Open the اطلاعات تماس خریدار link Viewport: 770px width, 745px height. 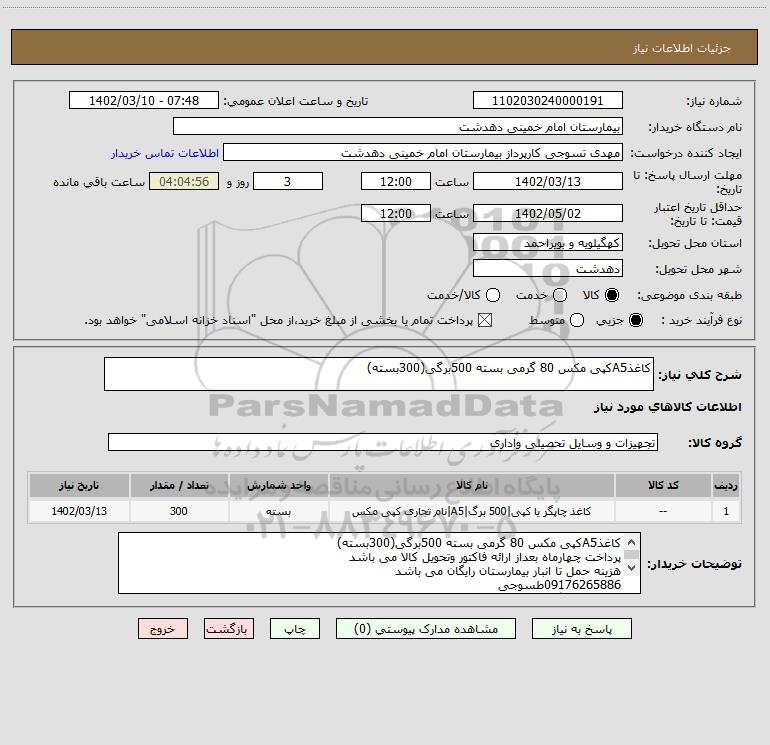tap(165, 153)
